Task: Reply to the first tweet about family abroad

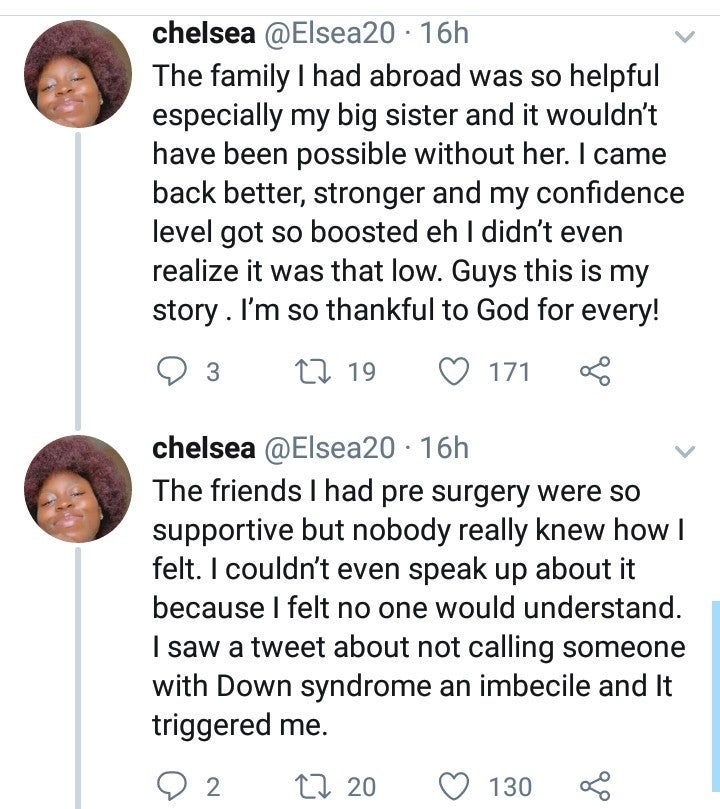Action: [x=173, y=373]
